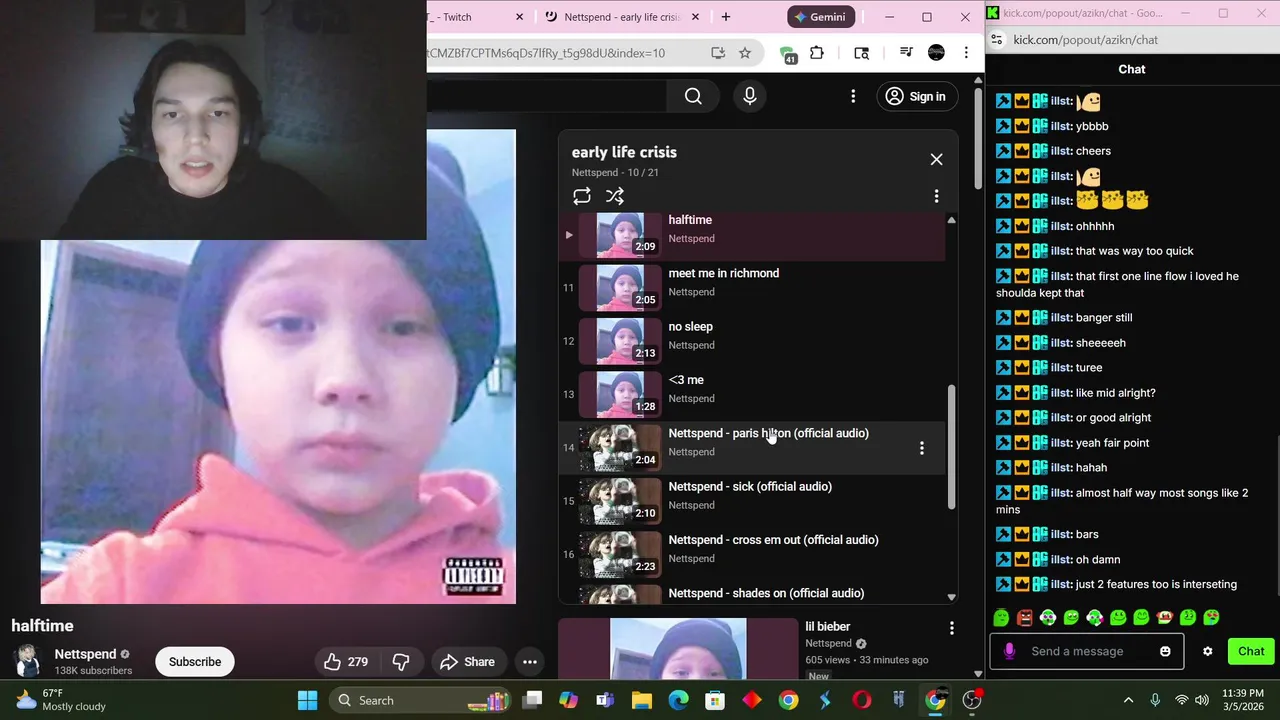1280x720 pixels.
Task: Open Gemini in Chrome
Action: pyautogui.click(x=820, y=17)
